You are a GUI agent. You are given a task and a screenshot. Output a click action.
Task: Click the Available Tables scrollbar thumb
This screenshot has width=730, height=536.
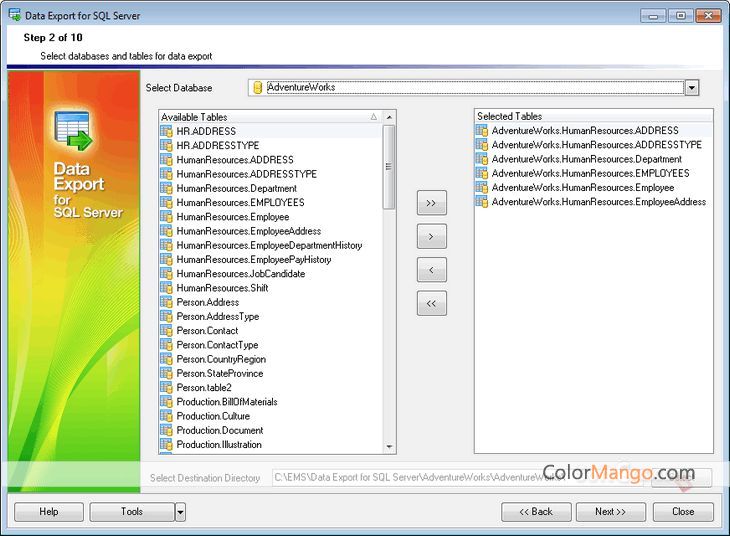coord(389,167)
